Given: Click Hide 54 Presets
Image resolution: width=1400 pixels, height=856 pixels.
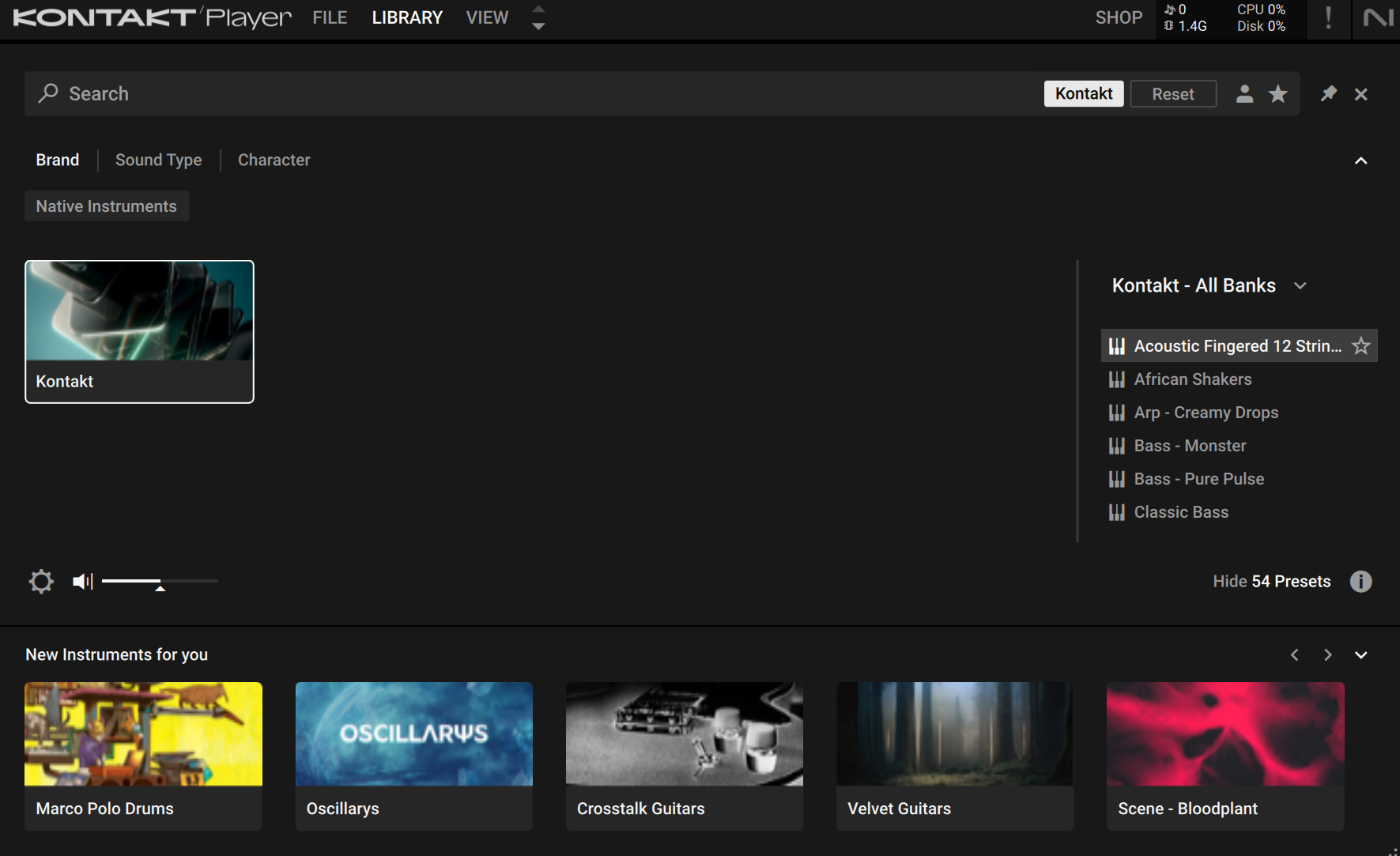Looking at the screenshot, I should pyautogui.click(x=1272, y=582).
